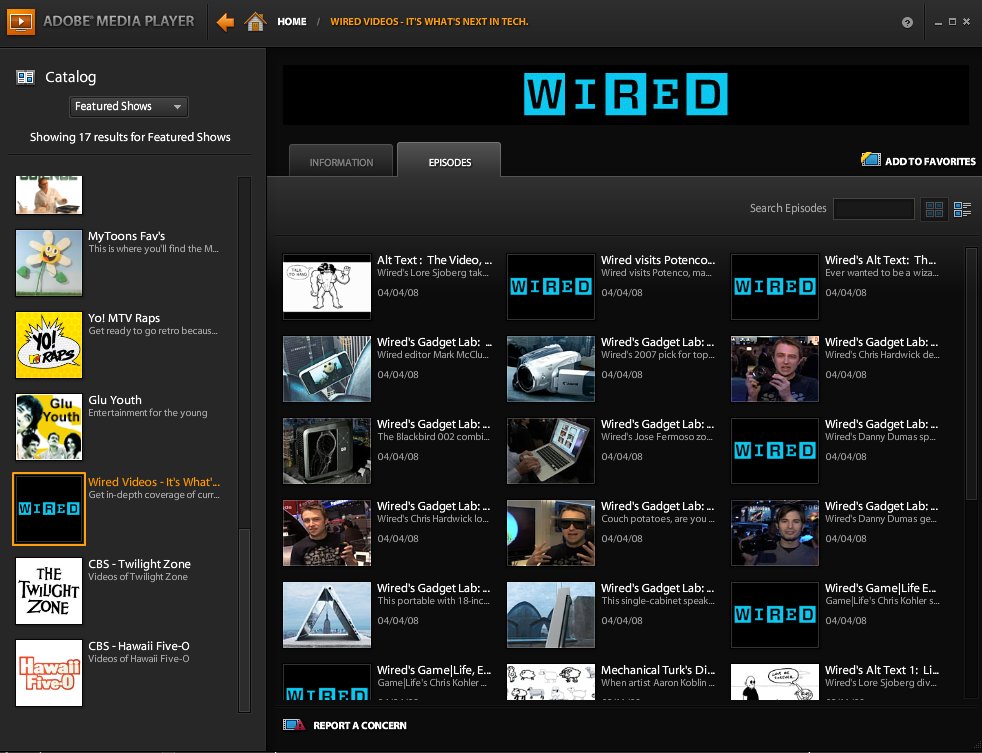This screenshot has height=753, width=982.
Task: Click the Home house icon
Action: coord(255,20)
